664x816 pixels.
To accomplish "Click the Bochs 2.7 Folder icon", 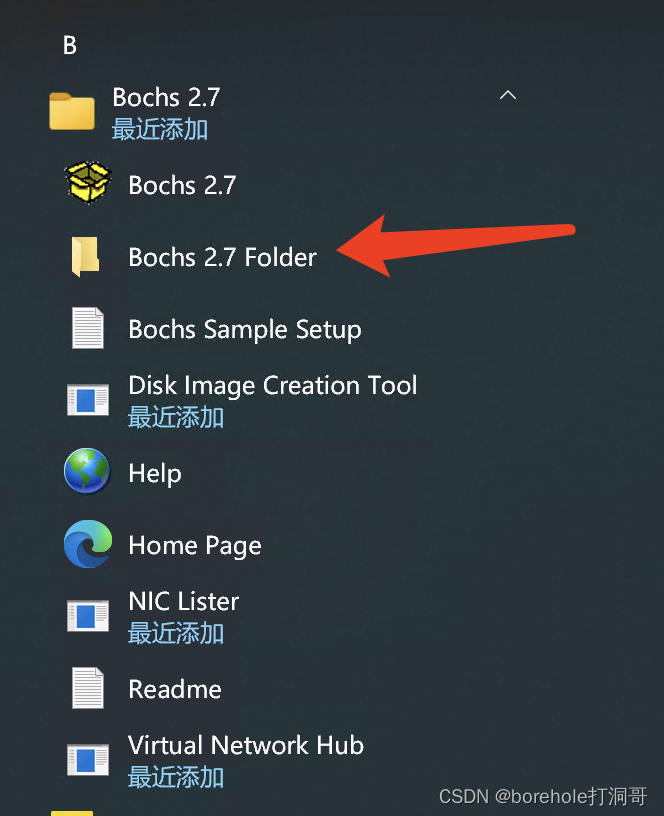I will (x=87, y=257).
